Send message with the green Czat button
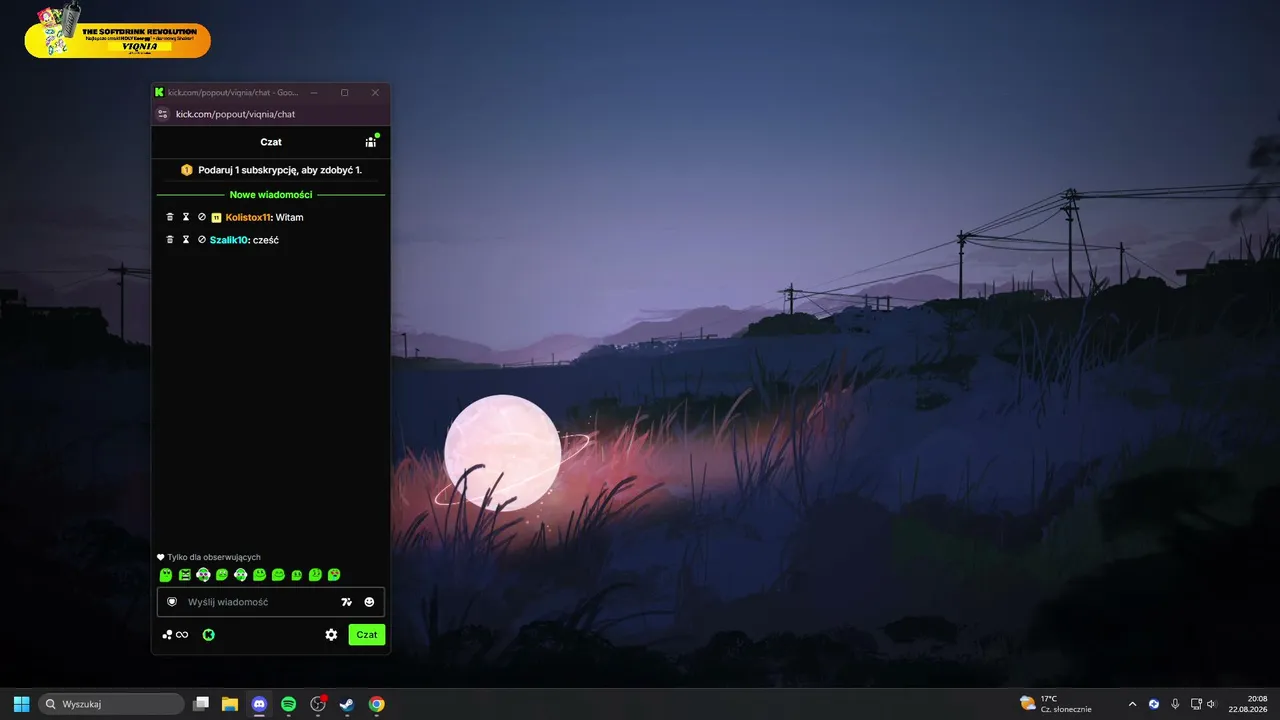Viewport: 1280px width, 720px height. point(367,634)
